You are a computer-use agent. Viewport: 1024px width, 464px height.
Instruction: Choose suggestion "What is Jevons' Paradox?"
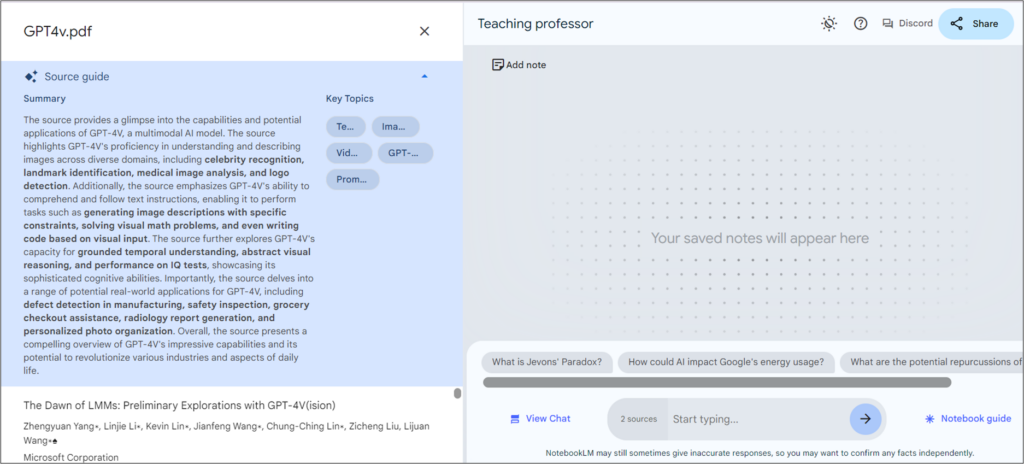pos(547,362)
